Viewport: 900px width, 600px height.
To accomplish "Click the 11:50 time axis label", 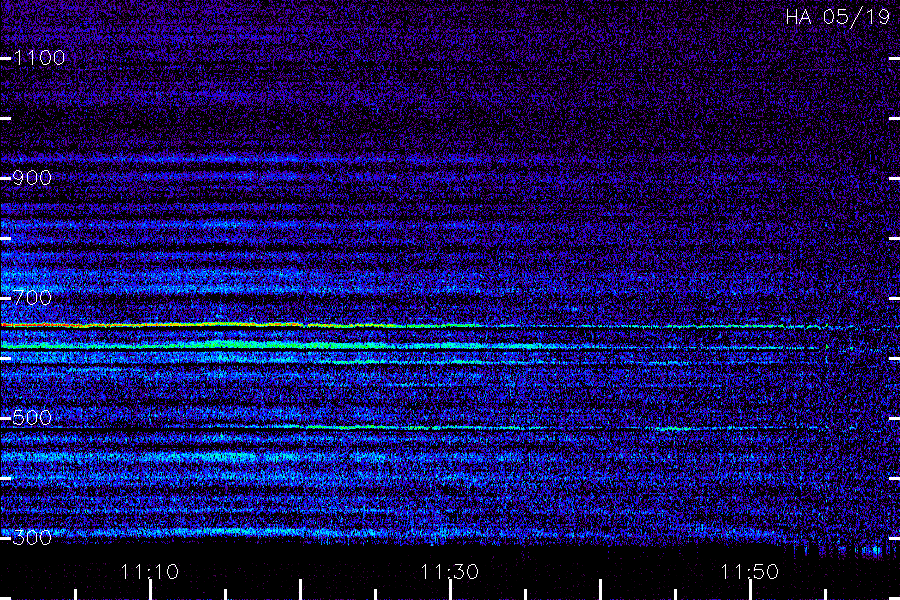I will (x=750, y=572).
